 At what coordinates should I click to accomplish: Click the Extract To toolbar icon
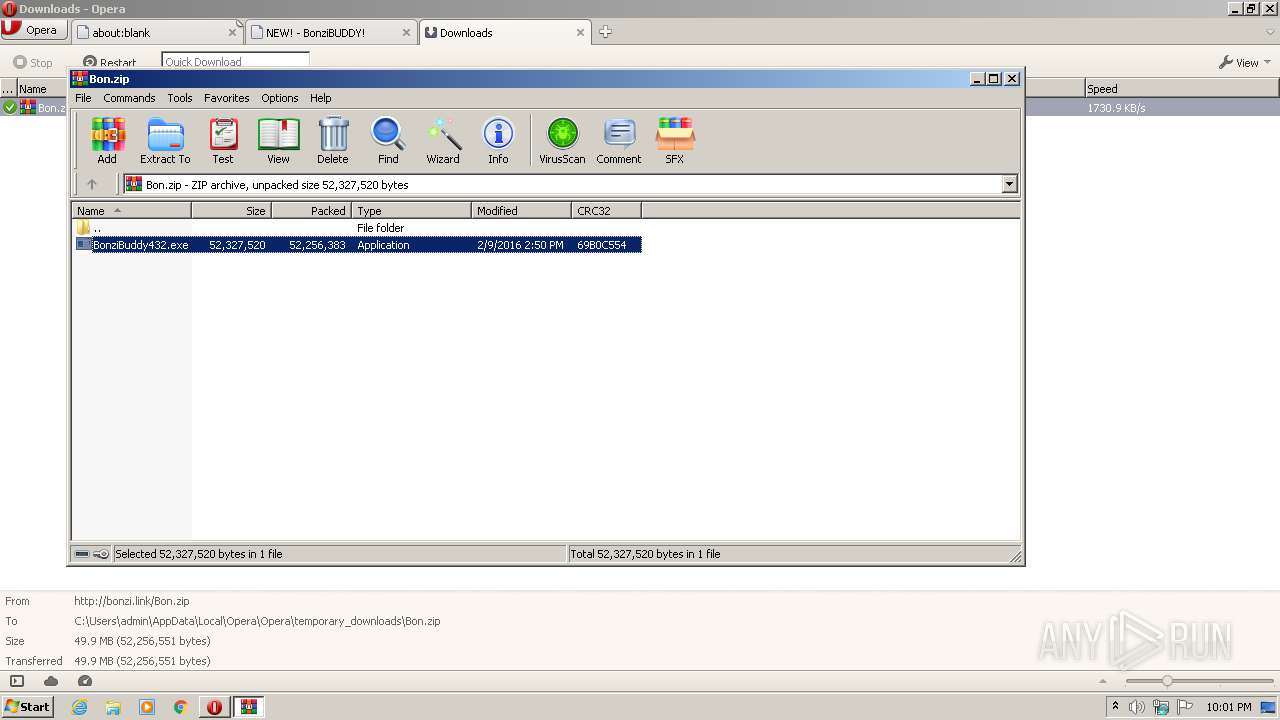tap(165, 140)
